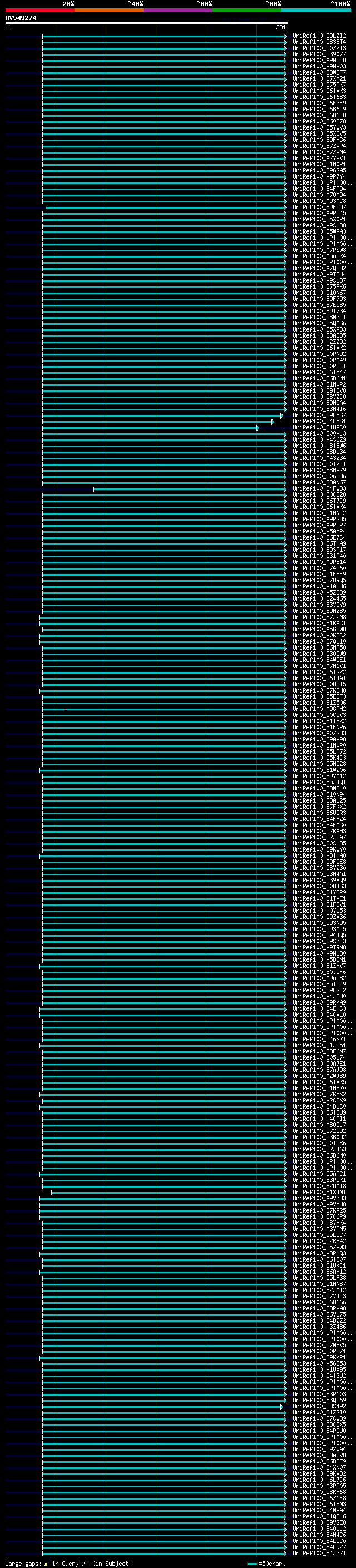
Task: Open hit UniRef100_C5WPA3
Action: (x=319, y=231)
